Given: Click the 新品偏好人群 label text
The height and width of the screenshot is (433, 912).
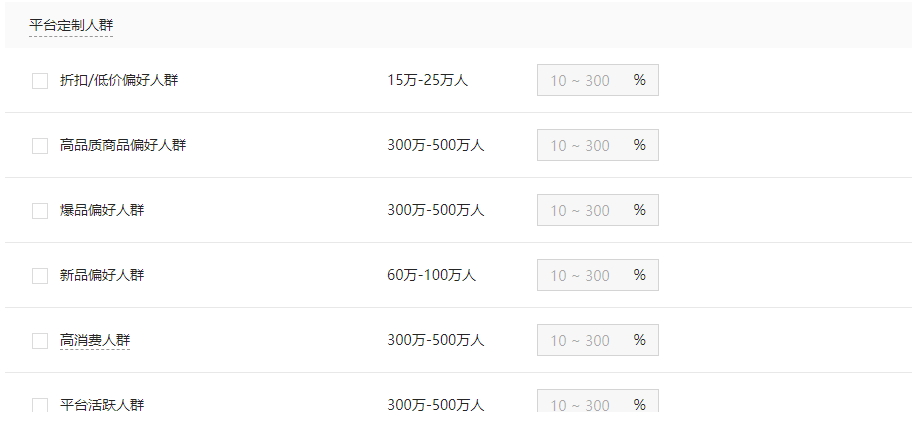Looking at the screenshot, I should click(102, 275).
